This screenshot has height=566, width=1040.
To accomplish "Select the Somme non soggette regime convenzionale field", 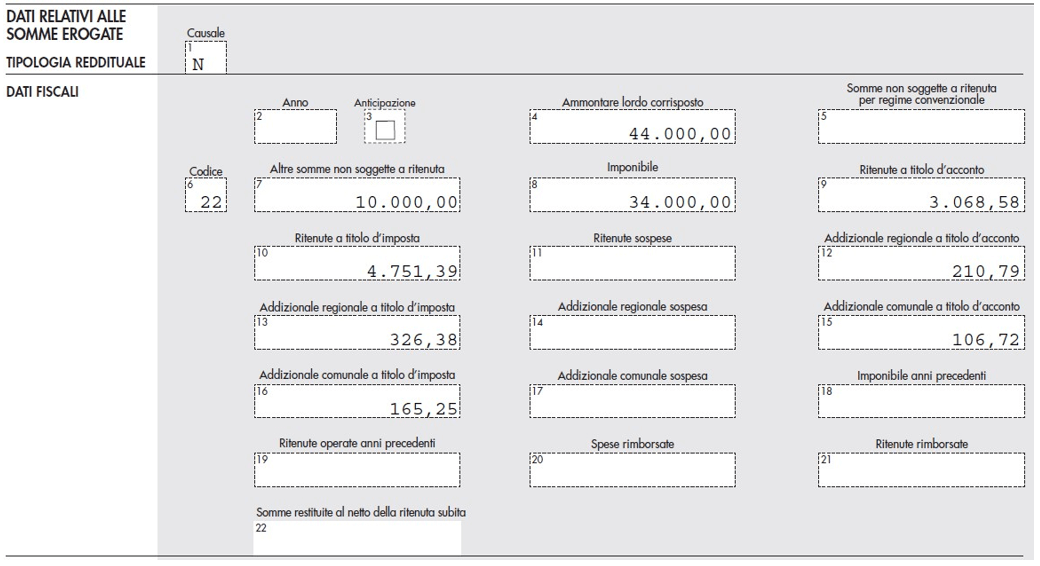I will [921, 127].
